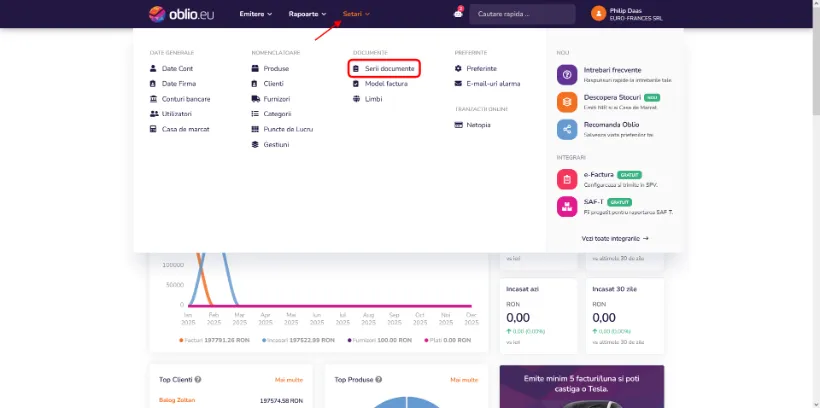Toggle the Plati chart legend item
Viewport: 820px width, 408px height.
pyautogui.click(x=447, y=340)
